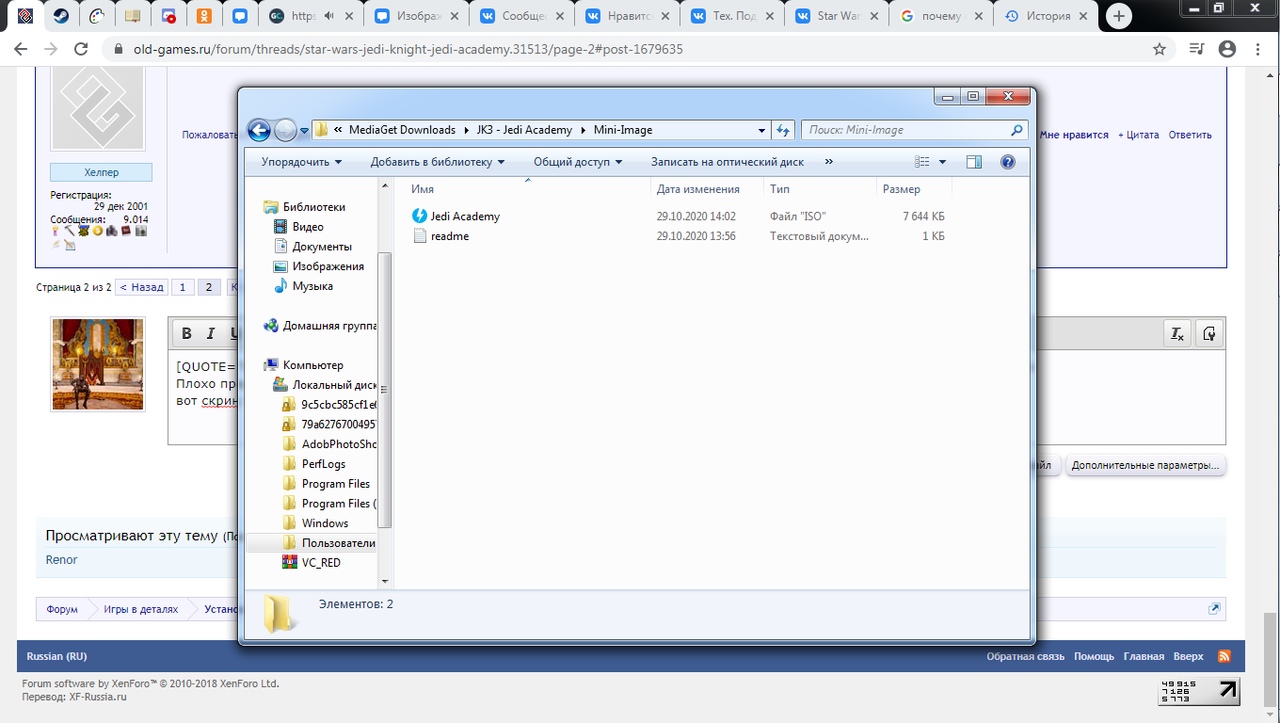
Task: Open the 'VC_RED' item in the tree
Action: [x=321, y=563]
